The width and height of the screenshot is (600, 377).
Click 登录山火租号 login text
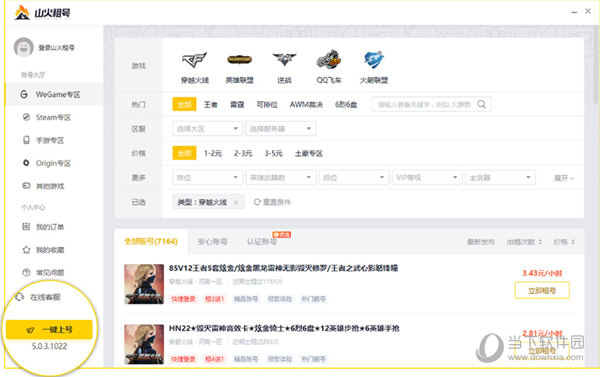coord(56,47)
